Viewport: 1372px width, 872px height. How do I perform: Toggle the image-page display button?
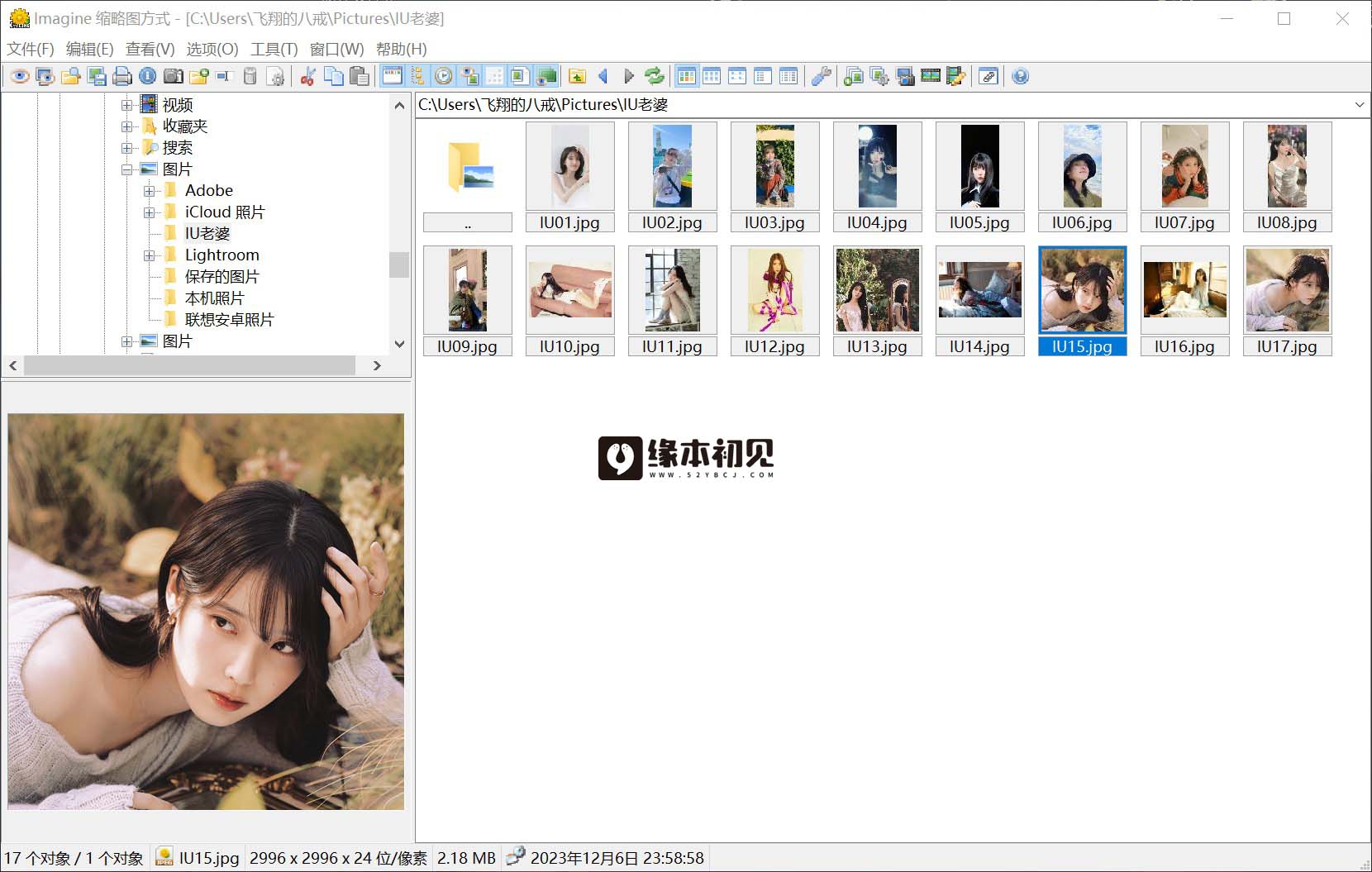[x=520, y=77]
